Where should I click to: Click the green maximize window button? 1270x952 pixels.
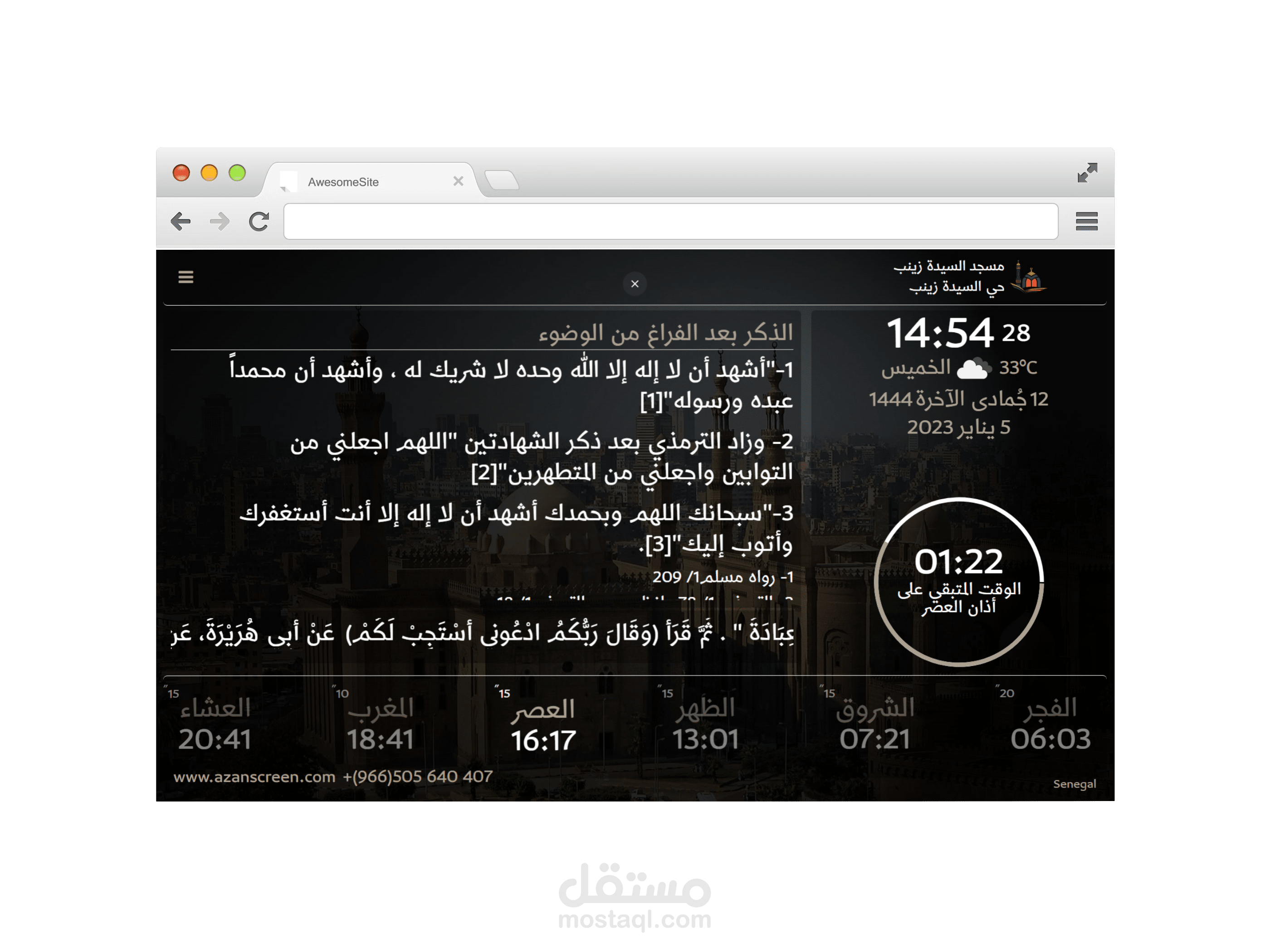coord(237,173)
